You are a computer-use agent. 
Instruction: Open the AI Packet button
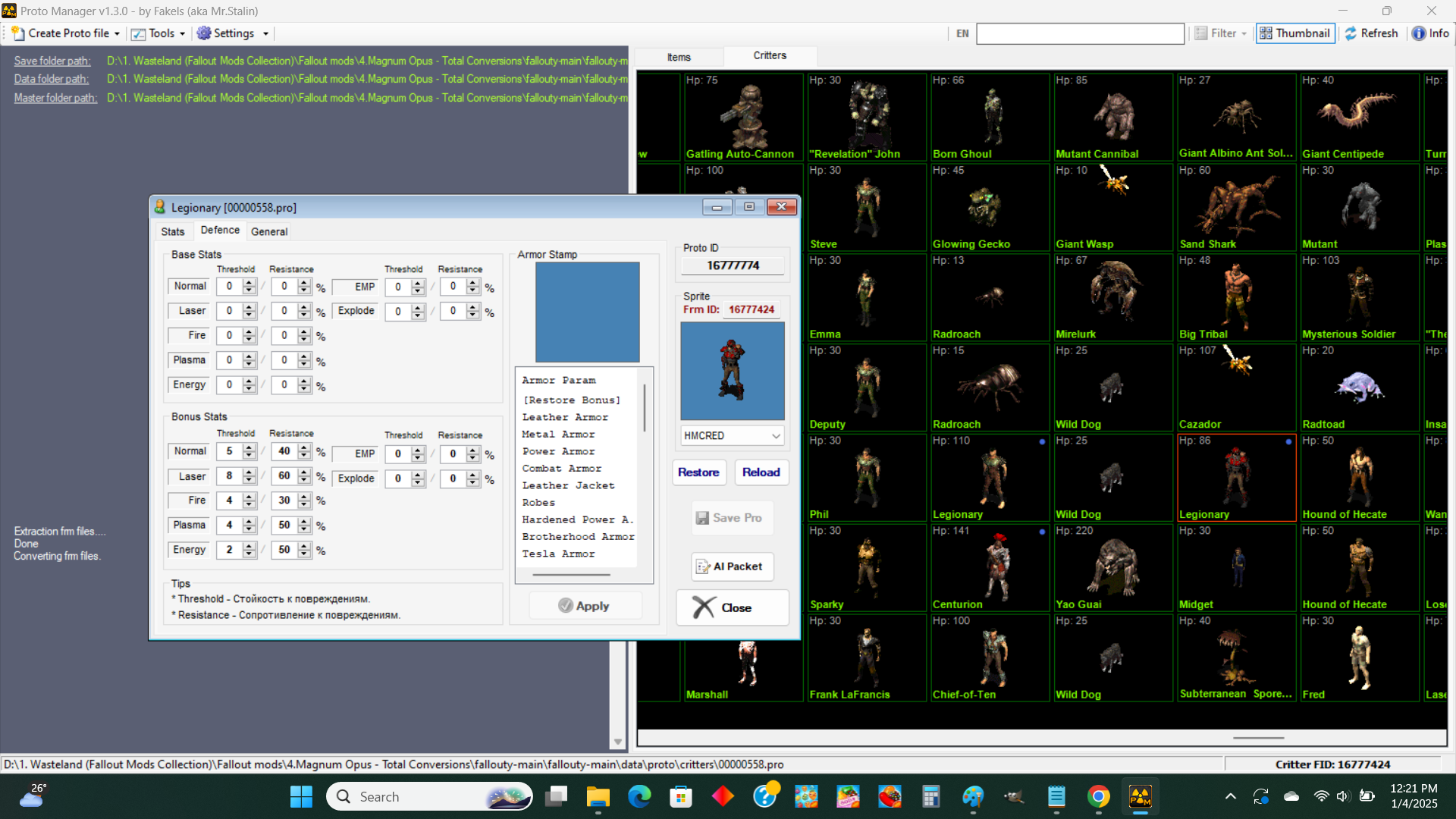(733, 566)
